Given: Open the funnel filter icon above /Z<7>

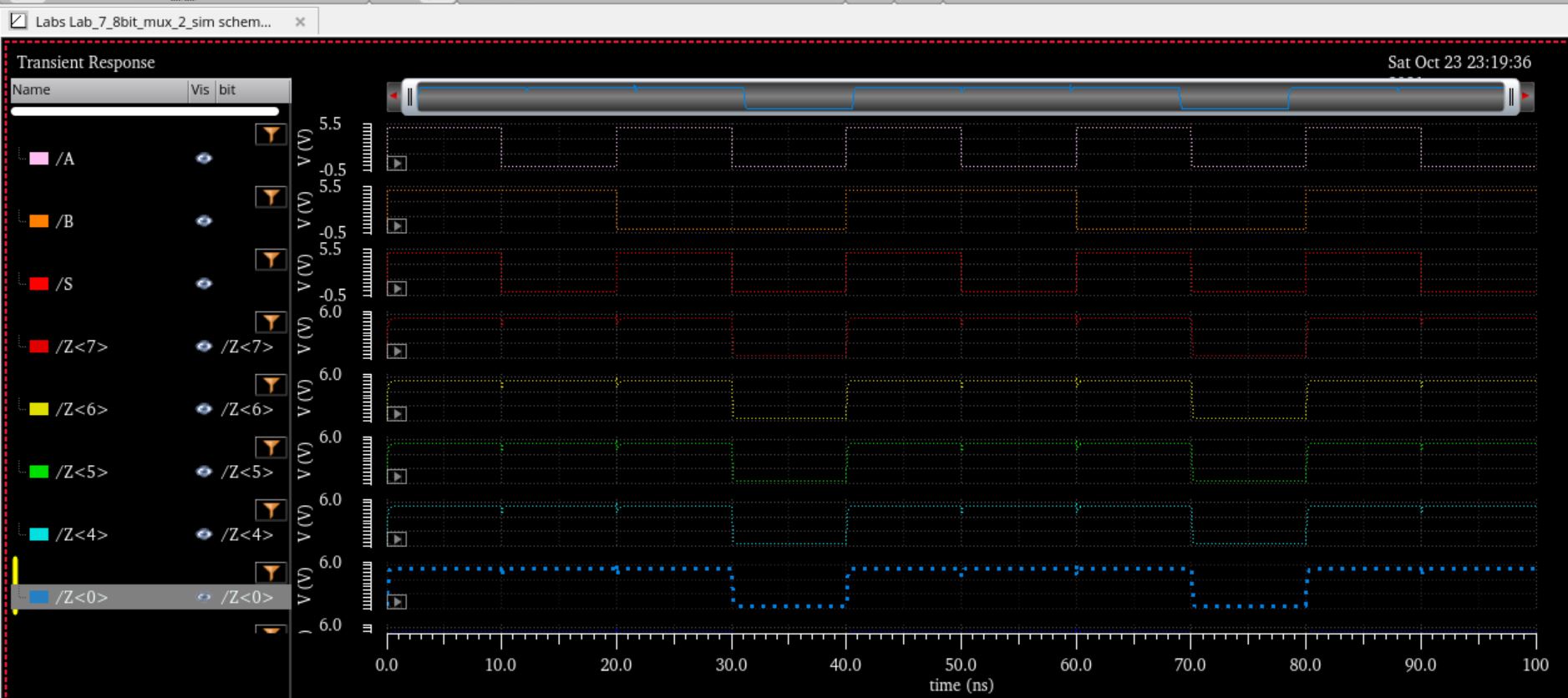Looking at the screenshot, I should click(271, 322).
